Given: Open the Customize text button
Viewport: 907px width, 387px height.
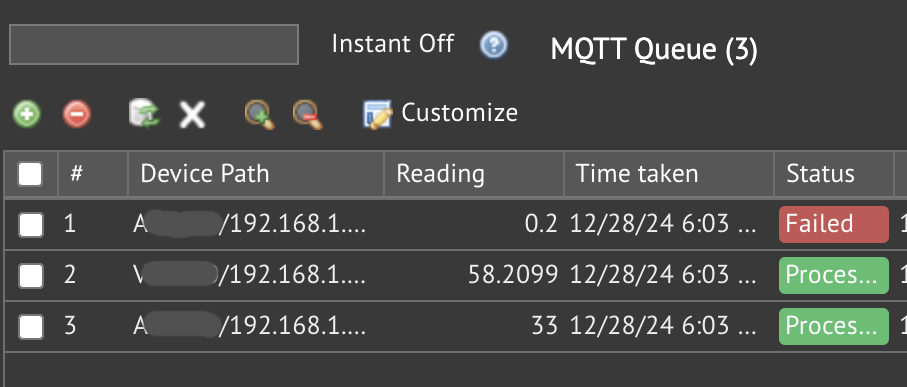Looking at the screenshot, I should click(x=459, y=113).
